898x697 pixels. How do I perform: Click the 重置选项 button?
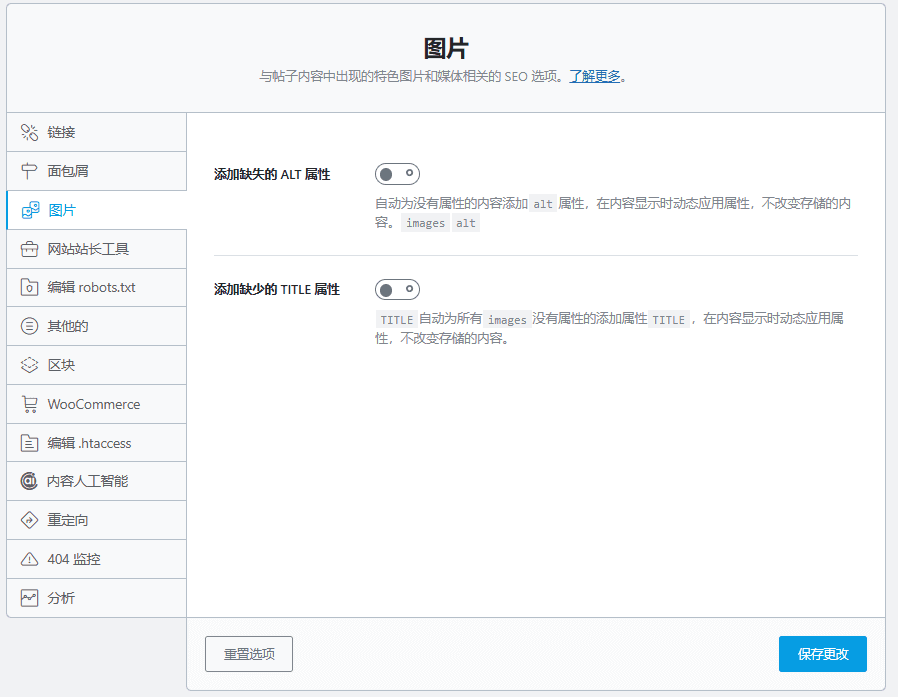[249, 654]
